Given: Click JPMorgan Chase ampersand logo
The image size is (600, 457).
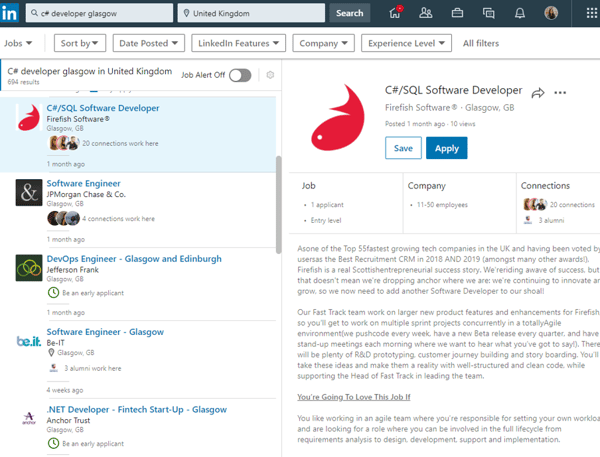Looking at the screenshot, I should click(x=29, y=193).
